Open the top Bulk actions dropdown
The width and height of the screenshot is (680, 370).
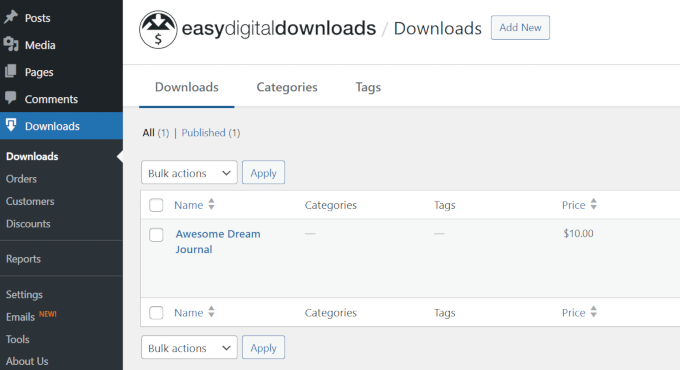(189, 173)
